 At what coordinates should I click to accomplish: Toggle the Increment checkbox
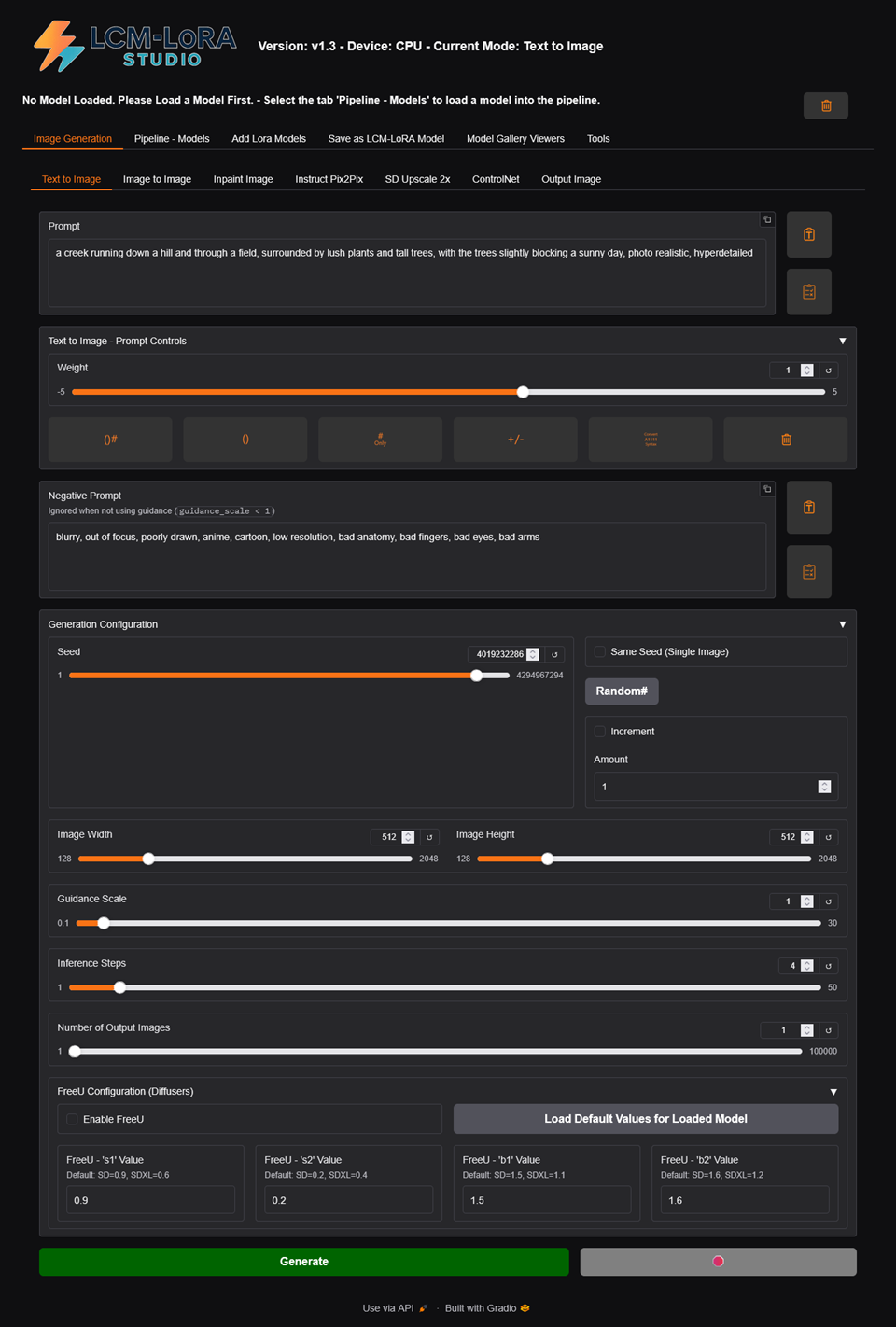coord(600,732)
